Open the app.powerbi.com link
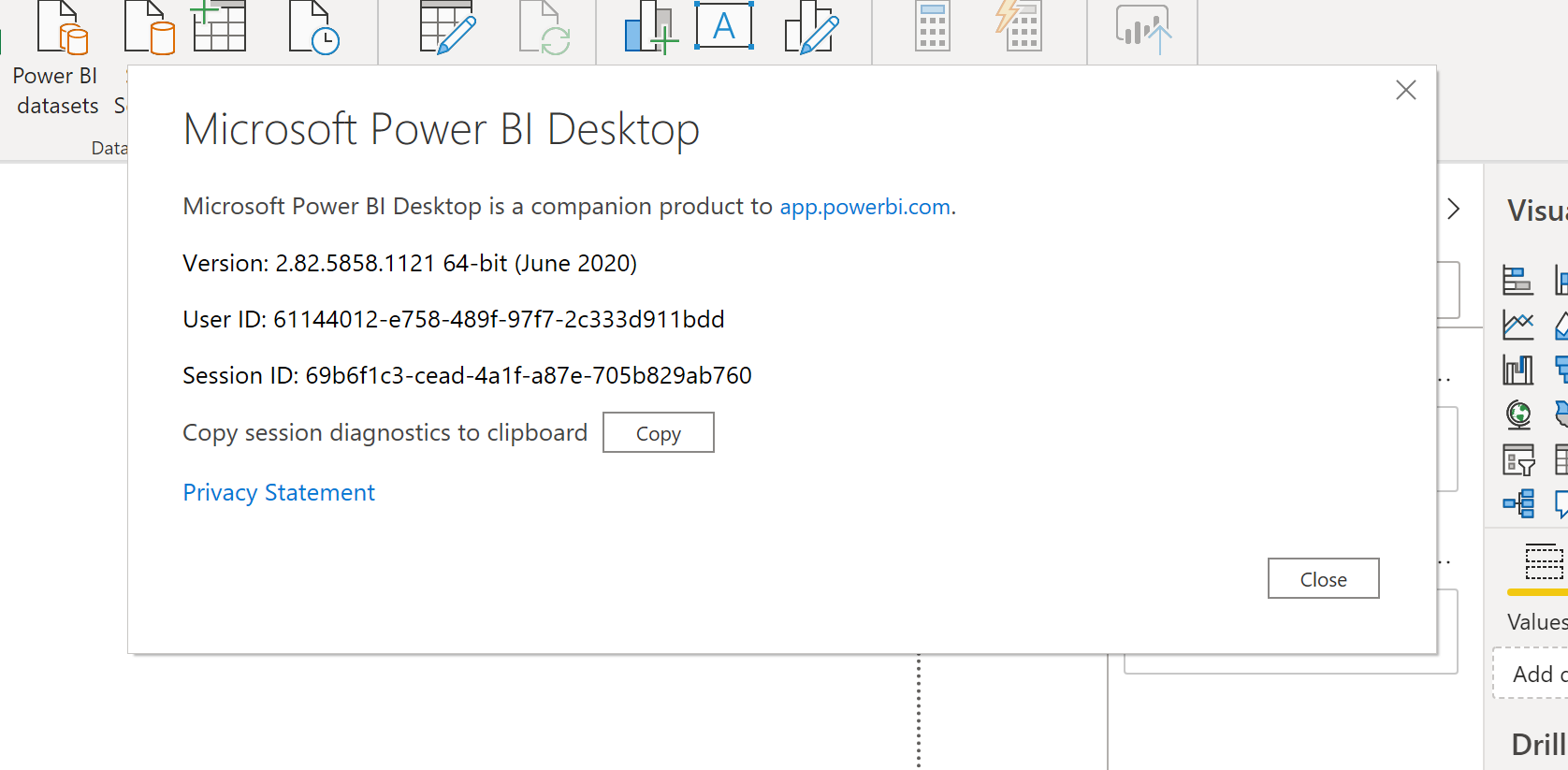The width and height of the screenshot is (1568, 770). tap(864, 207)
